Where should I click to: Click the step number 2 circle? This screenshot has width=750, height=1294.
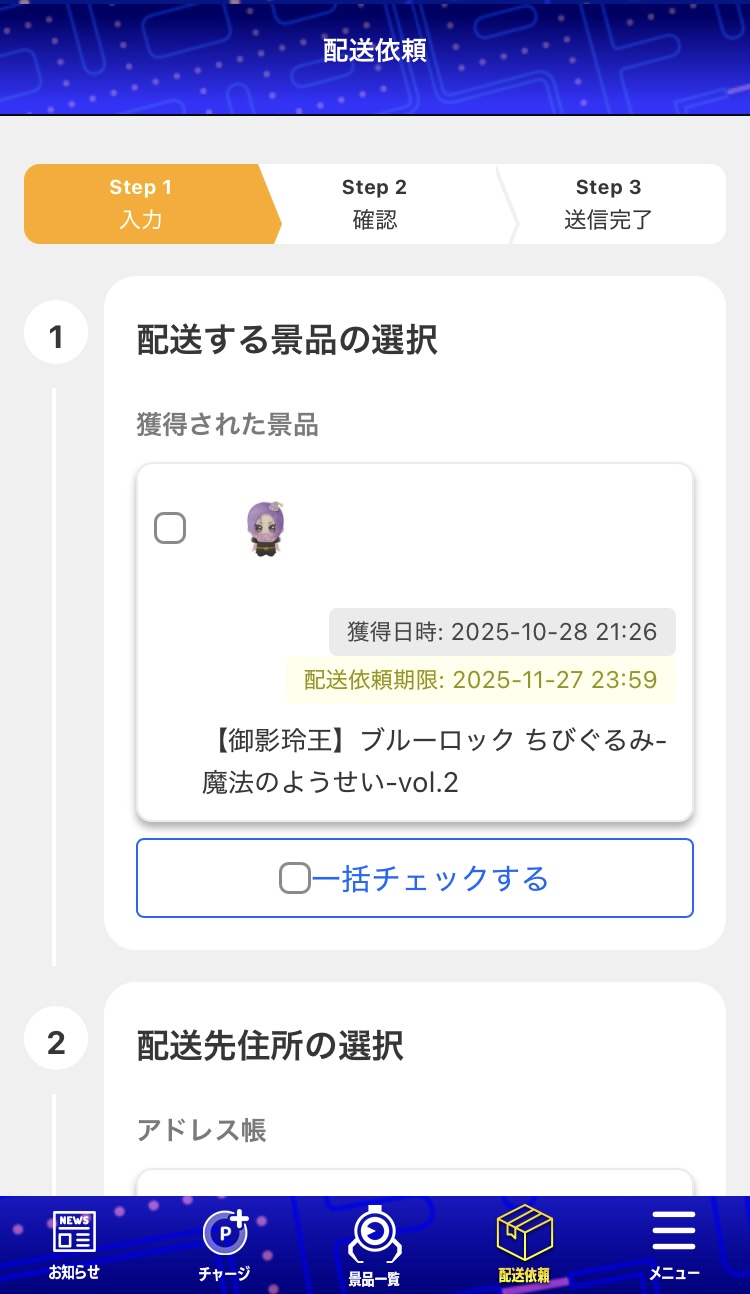[56, 1043]
